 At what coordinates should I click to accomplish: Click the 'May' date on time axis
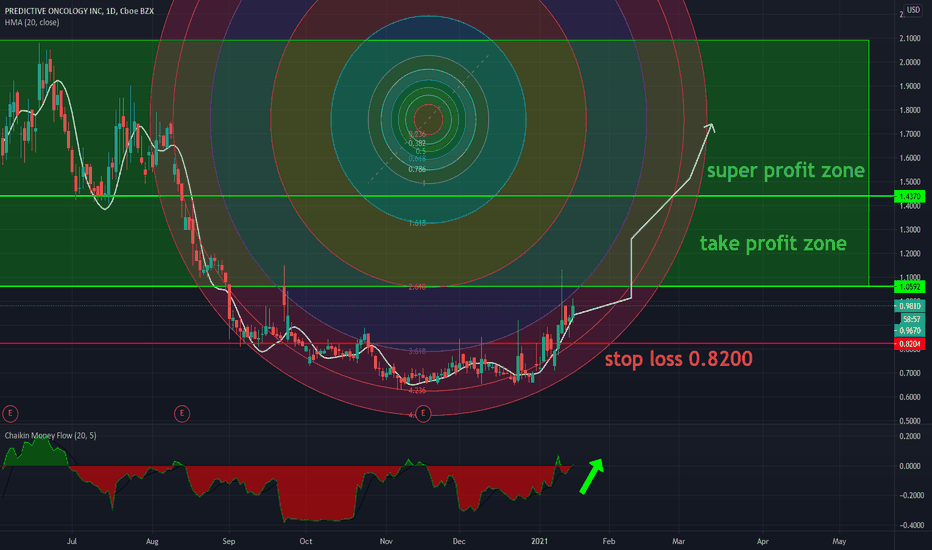click(839, 541)
